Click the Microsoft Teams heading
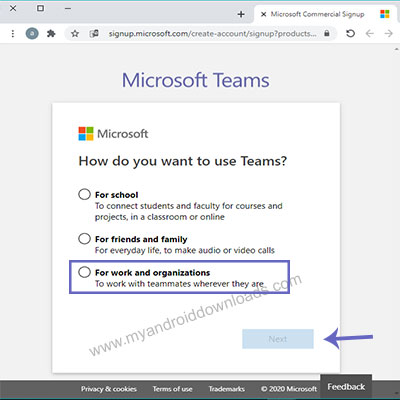This screenshot has width=400, height=400. click(196, 80)
